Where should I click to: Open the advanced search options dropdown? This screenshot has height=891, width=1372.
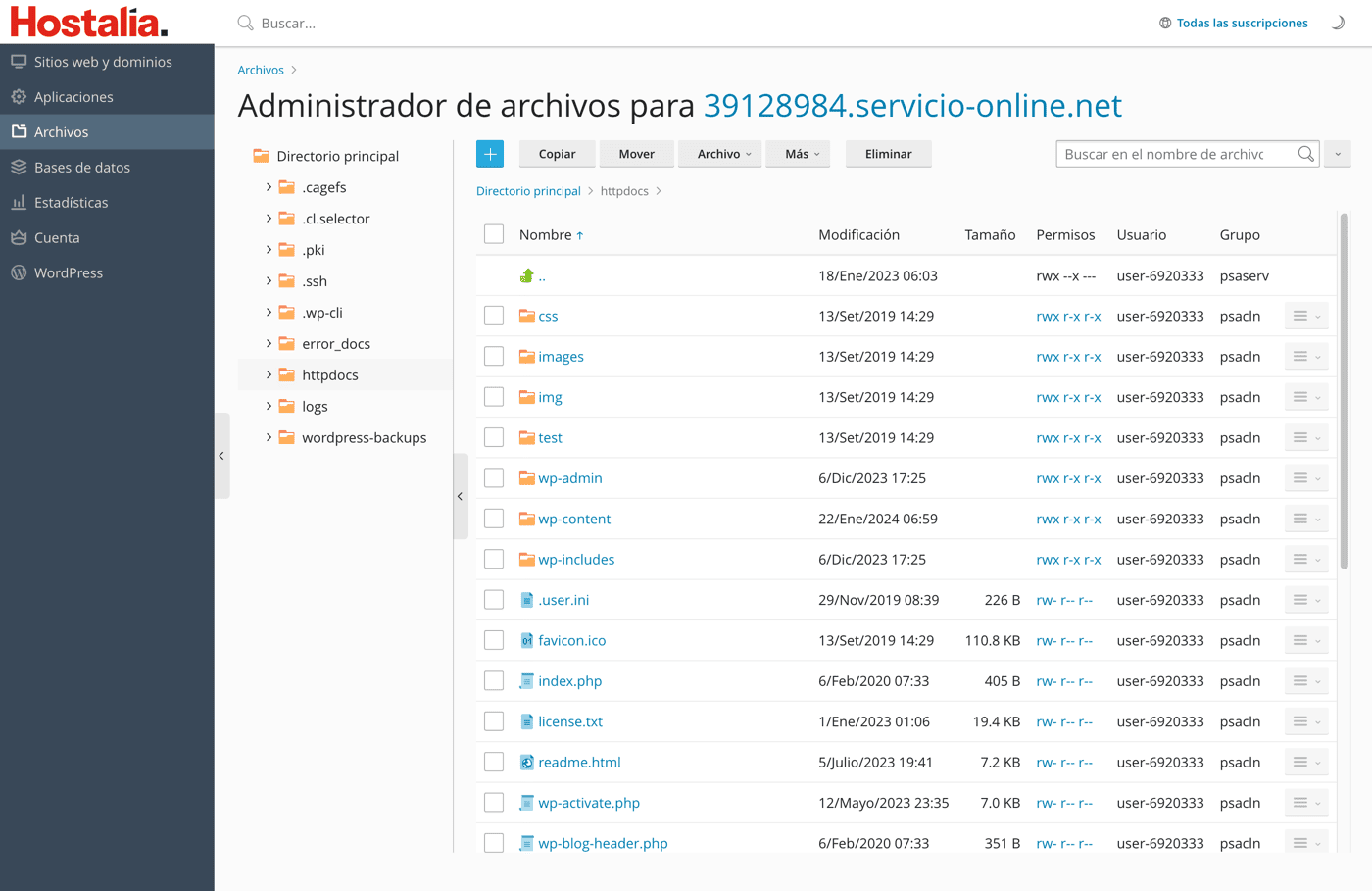(1338, 154)
